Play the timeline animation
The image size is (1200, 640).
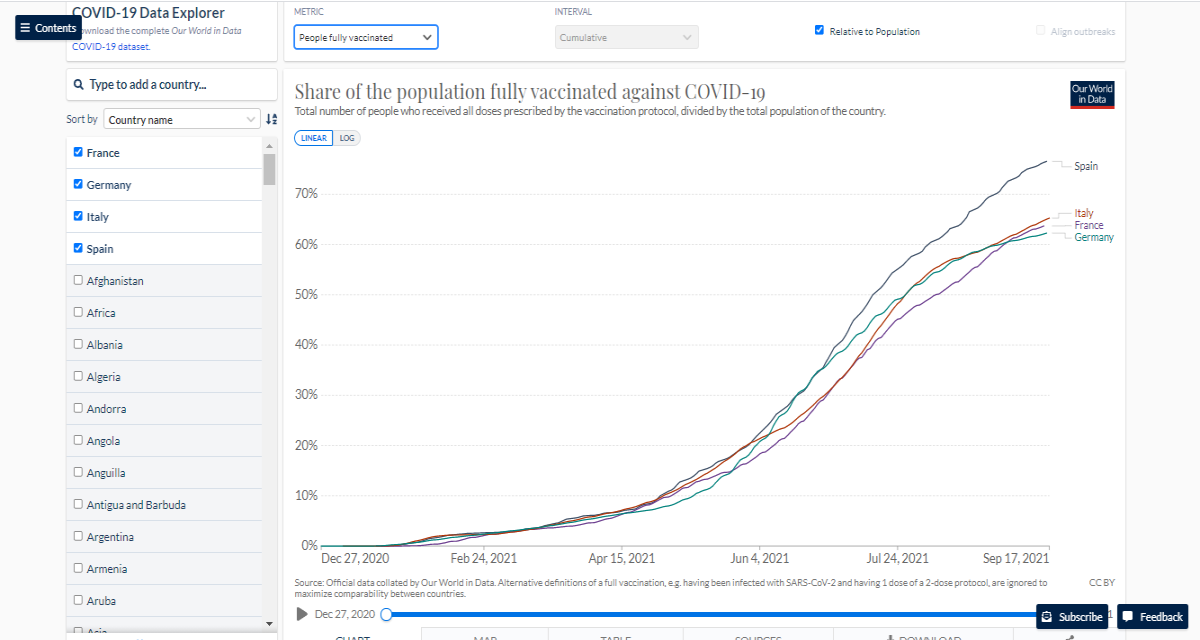(302, 614)
